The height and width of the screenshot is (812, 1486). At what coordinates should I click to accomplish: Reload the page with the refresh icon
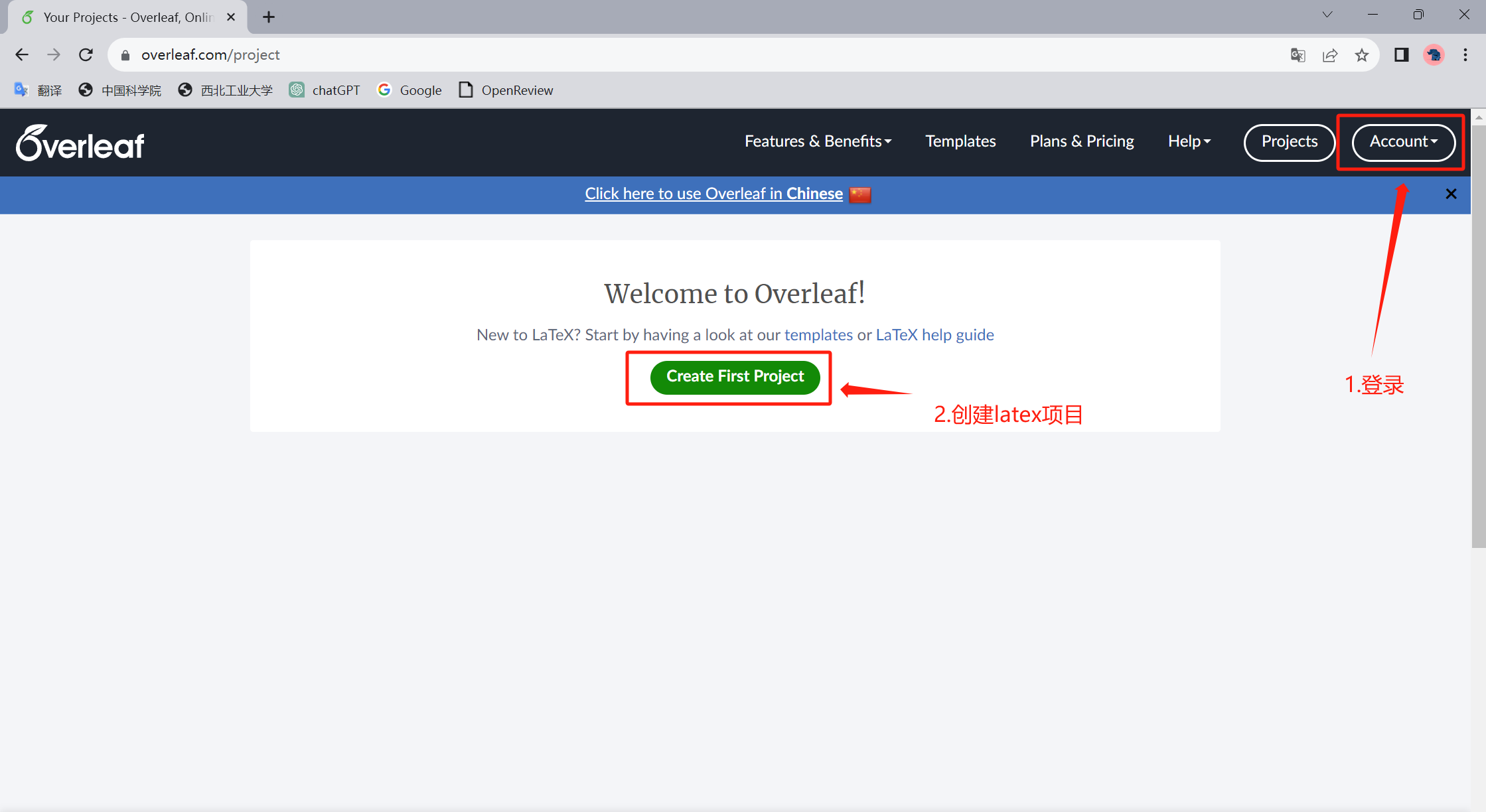tap(86, 55)
